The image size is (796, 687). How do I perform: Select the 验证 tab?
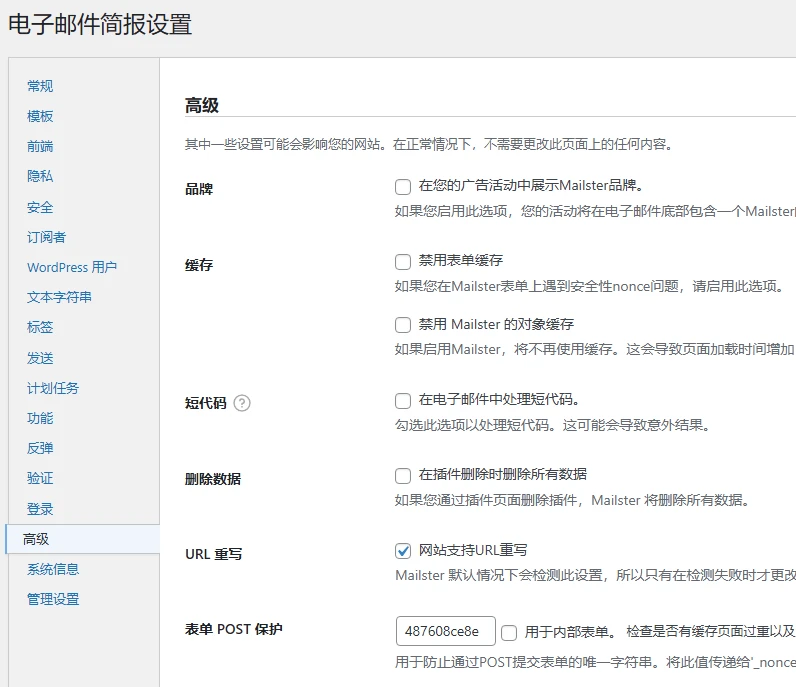pos(40,478)
